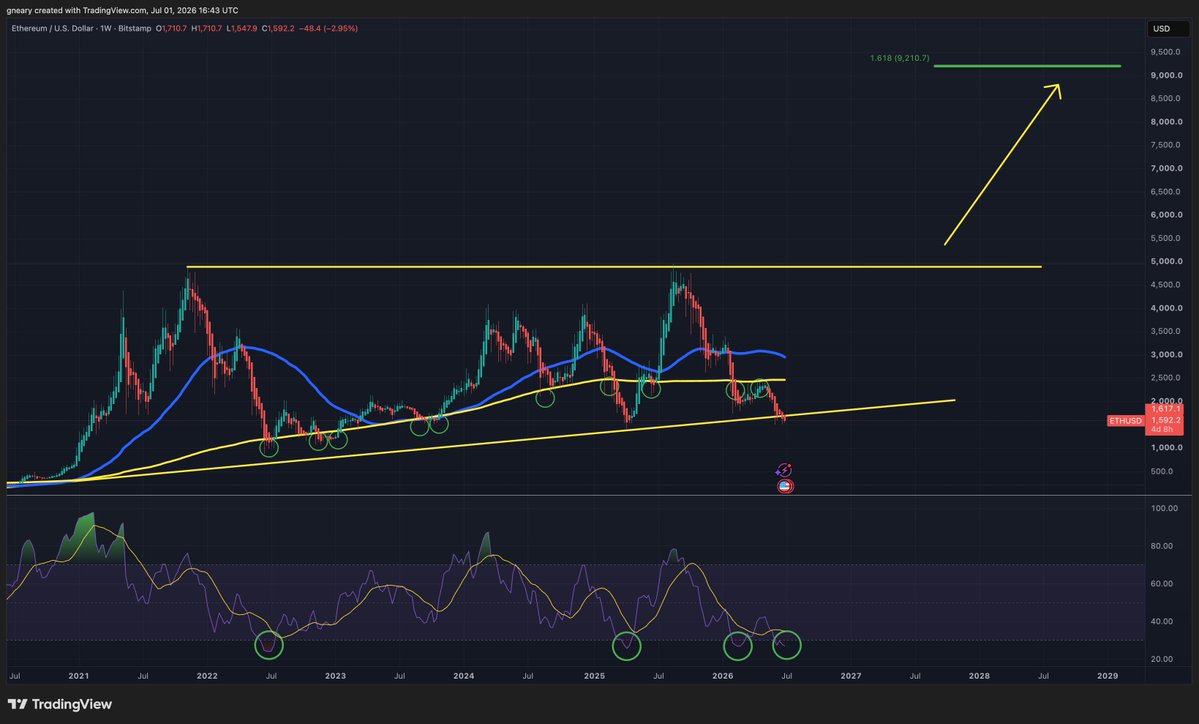
Task: Select the Ethereum / U.S. Dollar symbol title
Action: 53,28
